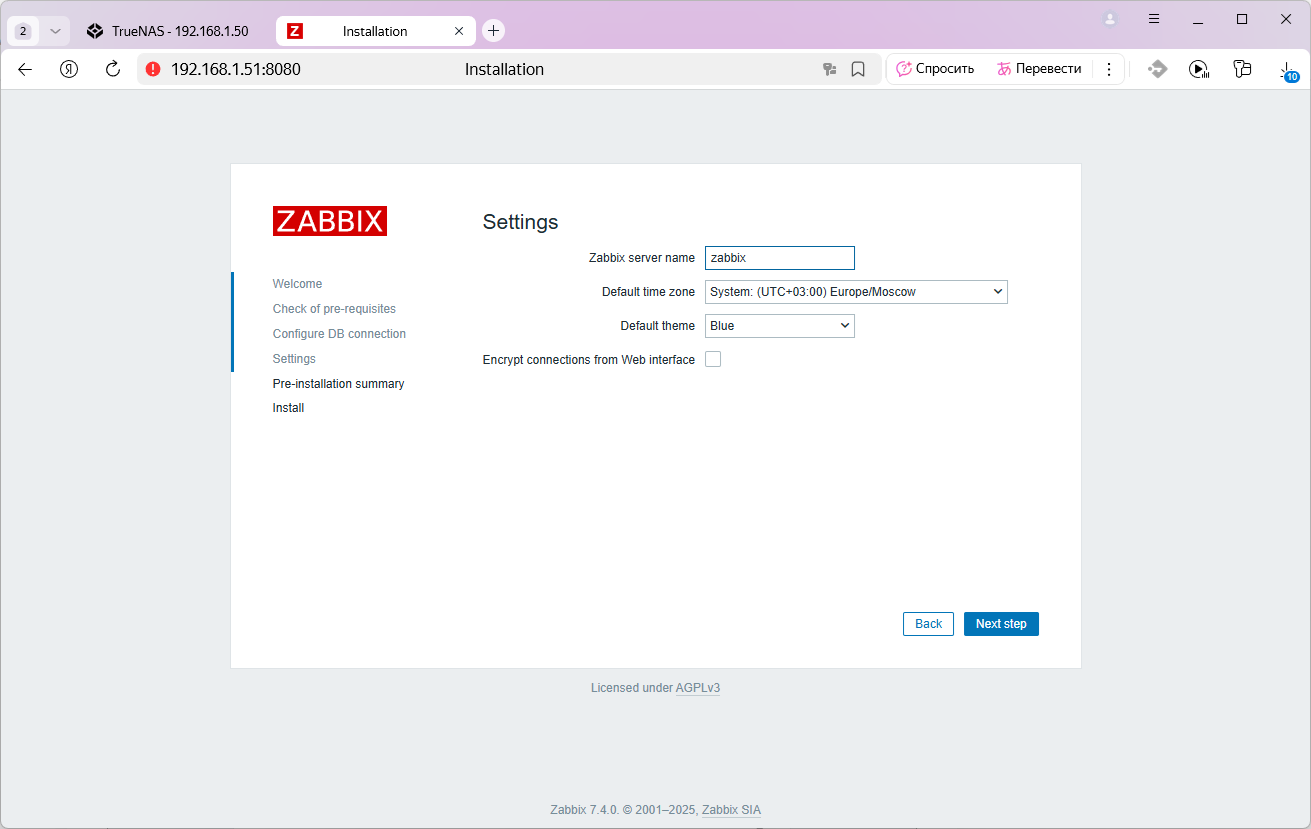
Task: Enable Encrypt connections from Web interface
Action: coord(713,359)
